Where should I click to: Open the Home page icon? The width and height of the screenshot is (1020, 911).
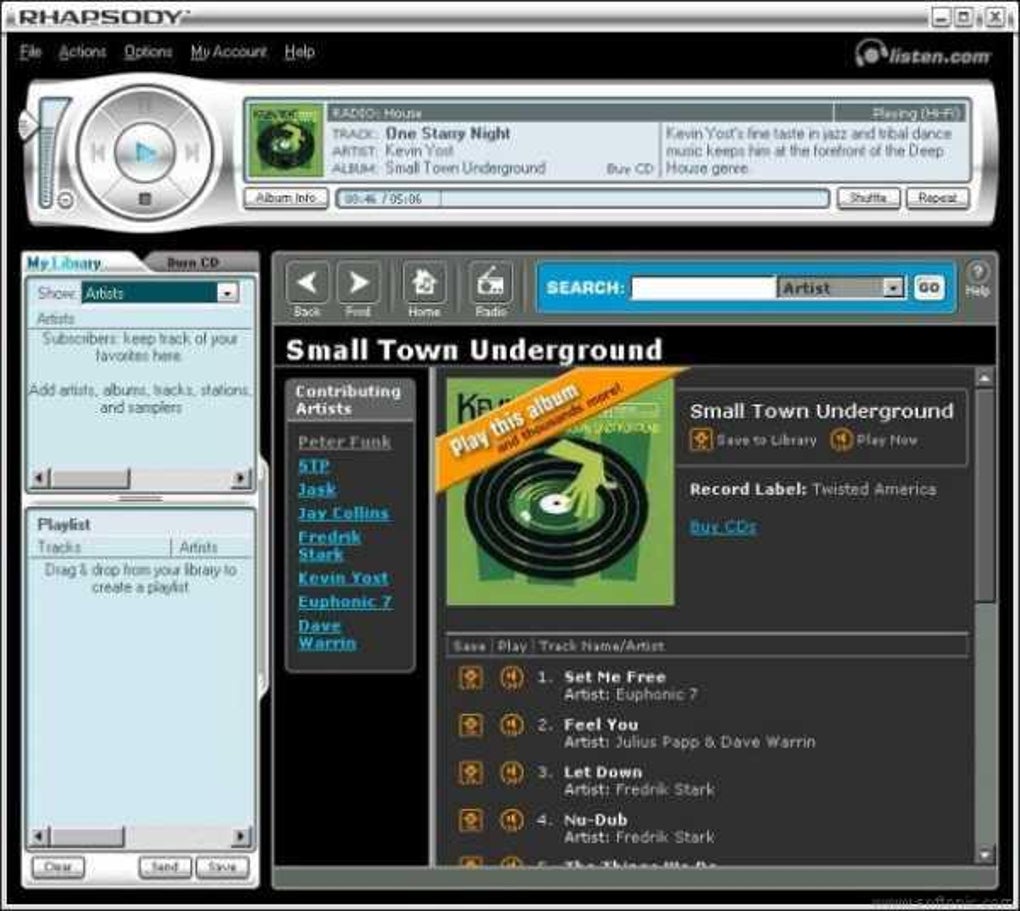pyautogui.click(x=425, y=283)
